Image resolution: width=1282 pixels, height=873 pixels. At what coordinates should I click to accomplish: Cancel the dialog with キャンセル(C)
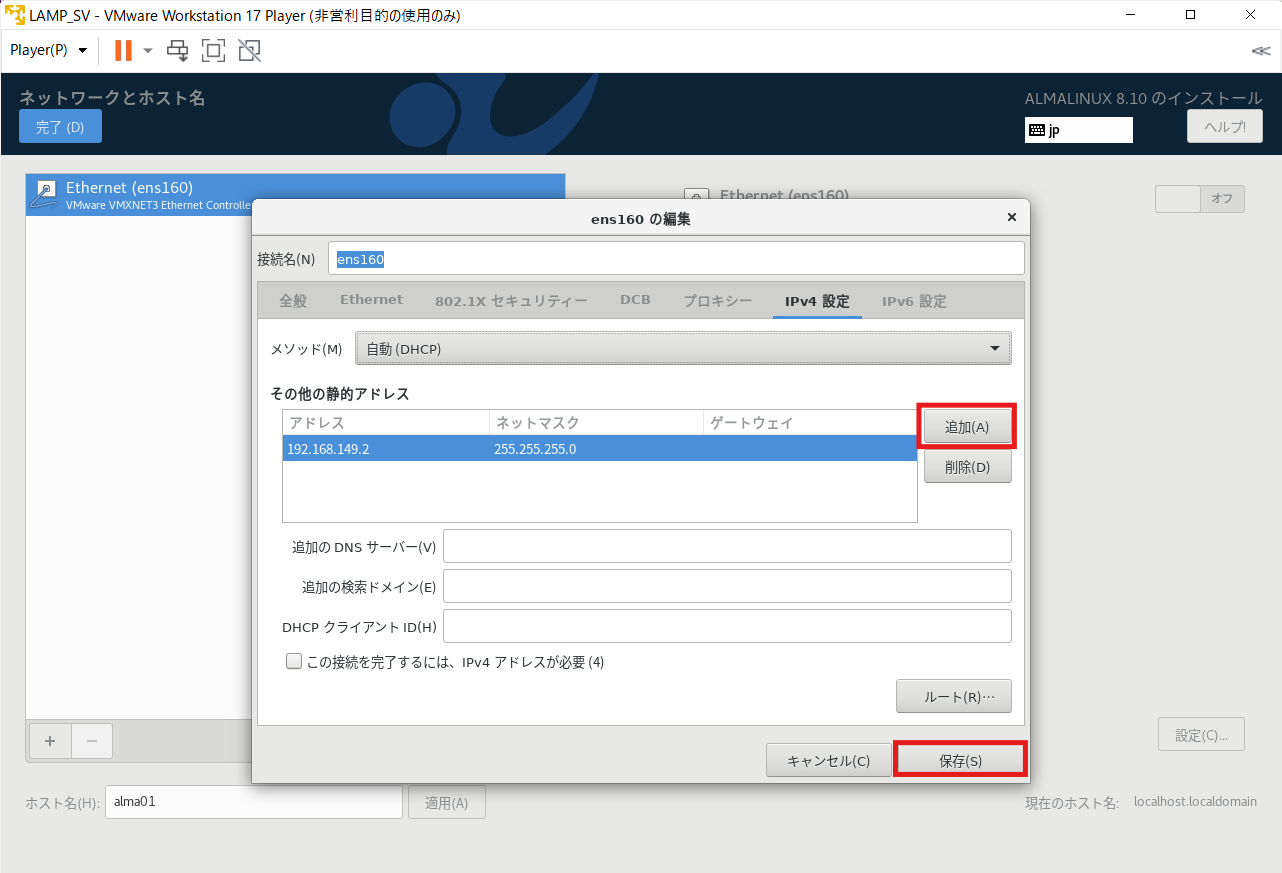click(x=829, y=761)
